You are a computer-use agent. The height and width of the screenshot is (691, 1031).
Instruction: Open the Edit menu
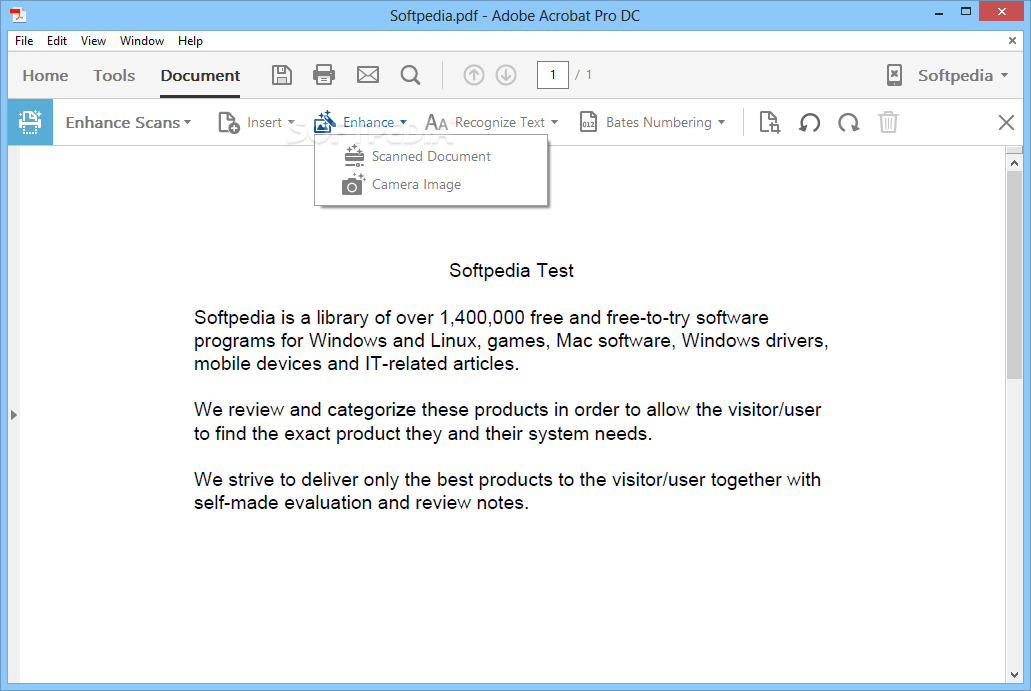(x=57, y=41)
